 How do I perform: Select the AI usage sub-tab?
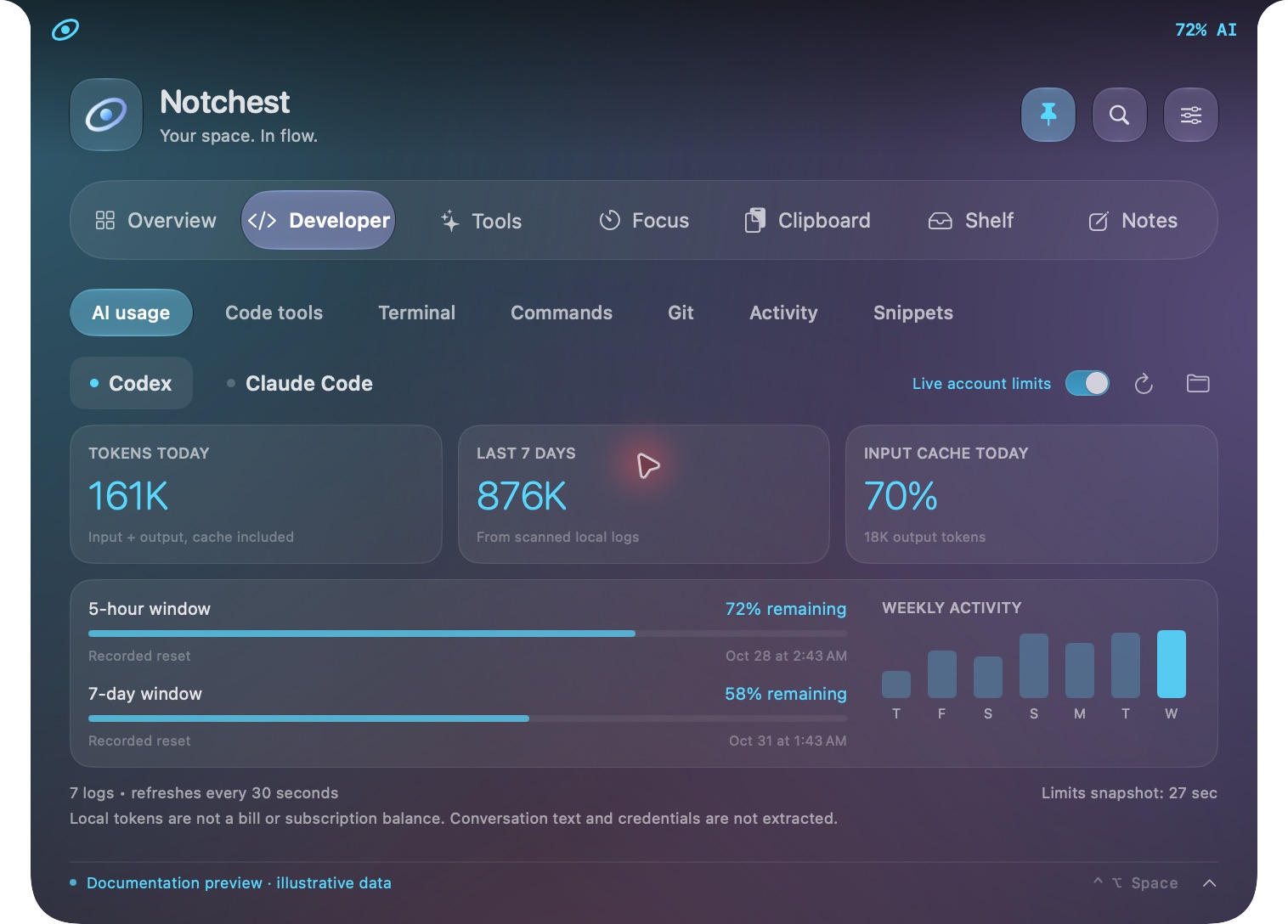click(131, 313)
